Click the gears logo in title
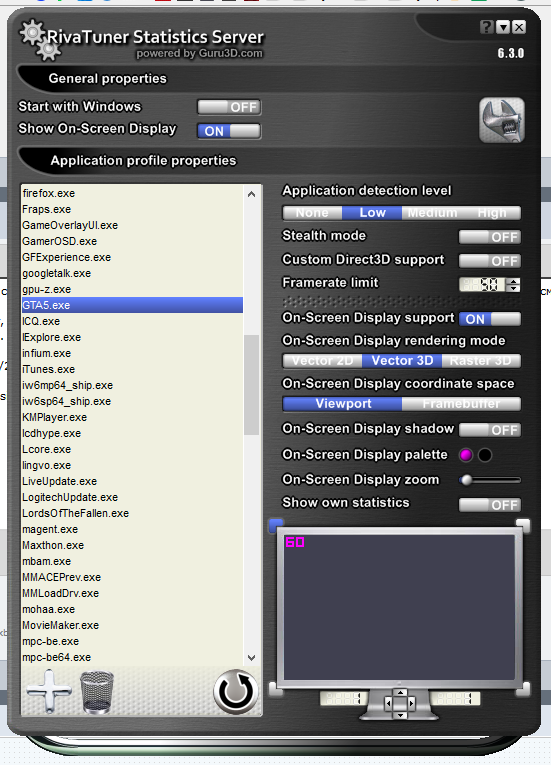Viewport: 551px width, 765px height. pyautogui.click(x=40, y=40)
